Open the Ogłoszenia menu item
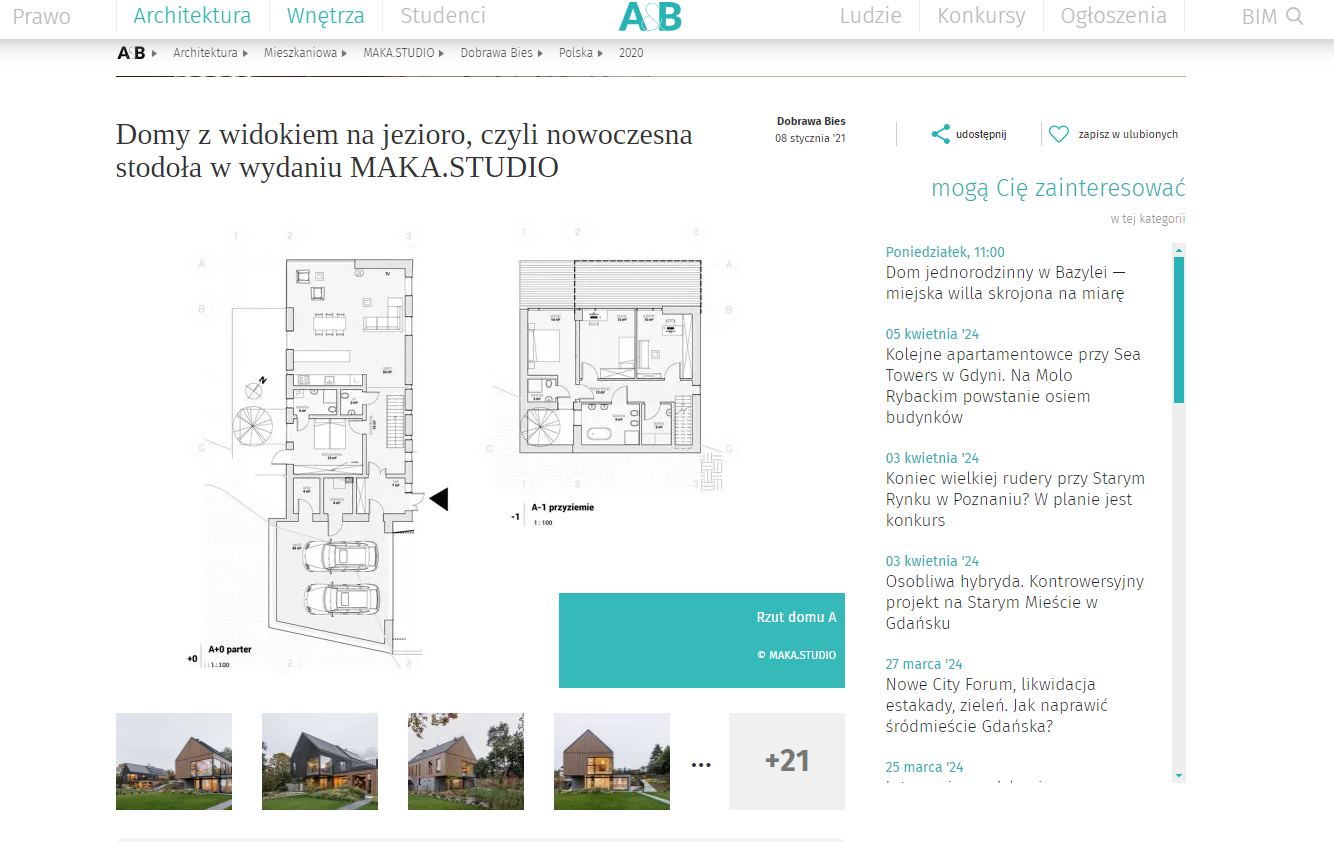1334x842 pixels. [x=1114, y=16]
